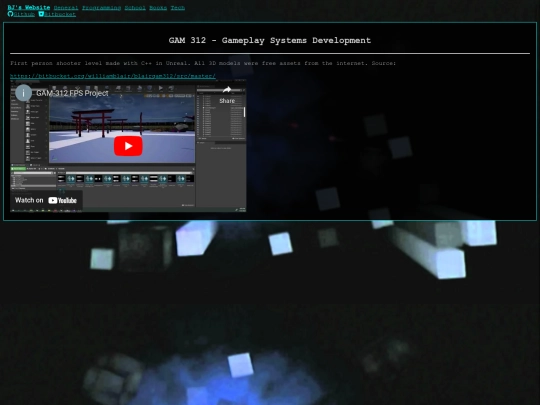The width and height of the screenshot is (540, 405).
Task: Open the General menu item
Action: tap(66, 8)
